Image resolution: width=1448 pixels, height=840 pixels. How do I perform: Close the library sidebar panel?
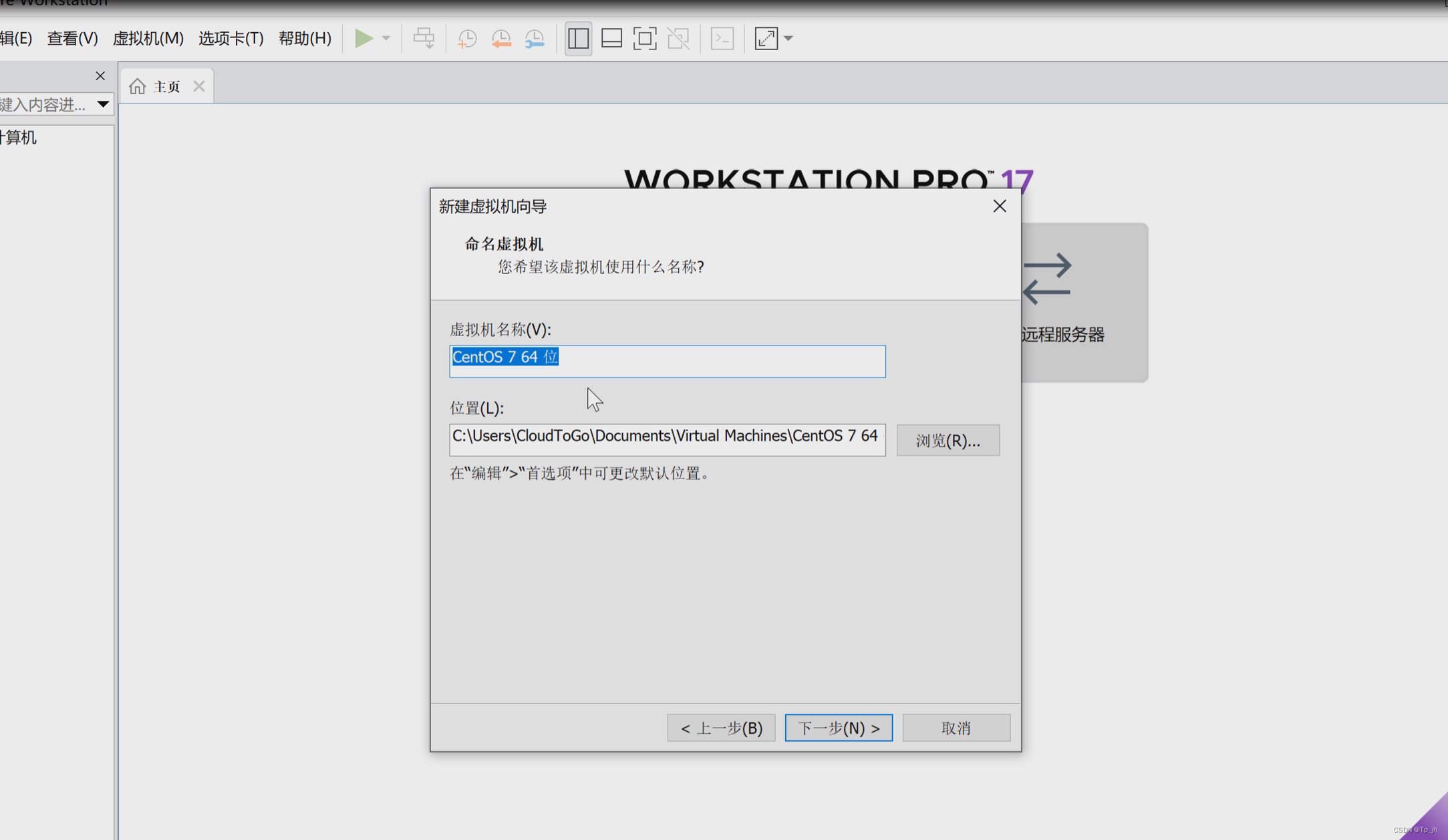pyautogui.click(x=100, y=76)
